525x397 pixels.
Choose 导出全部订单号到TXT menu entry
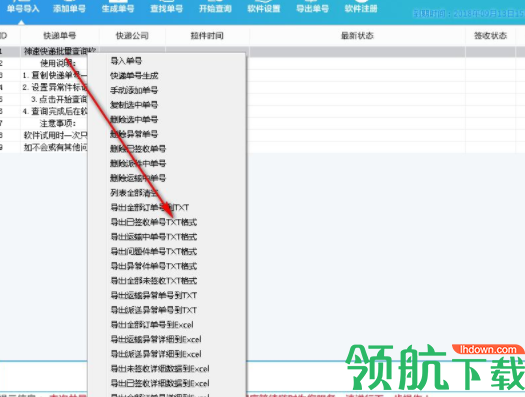tap(150, 208)
